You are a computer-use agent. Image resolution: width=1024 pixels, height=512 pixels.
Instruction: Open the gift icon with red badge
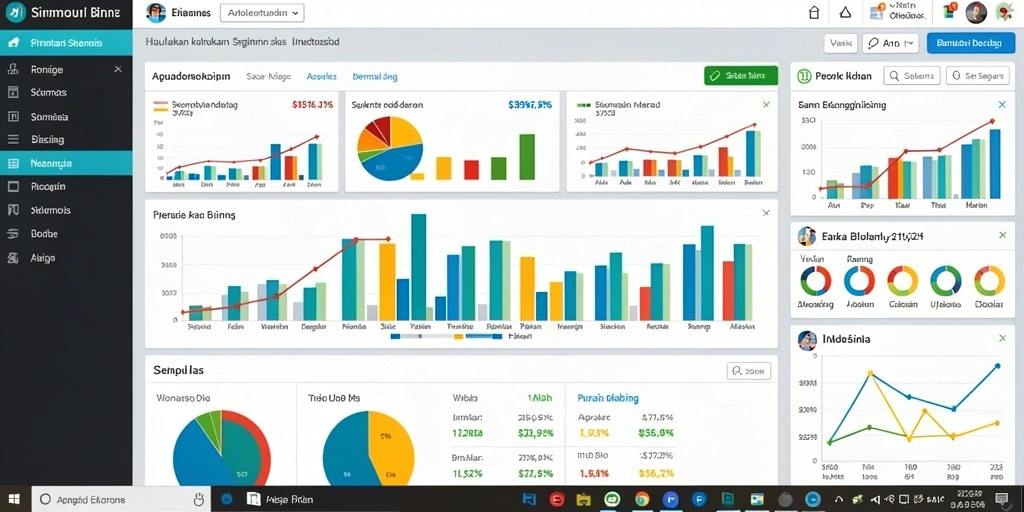(x=950, y=11)
